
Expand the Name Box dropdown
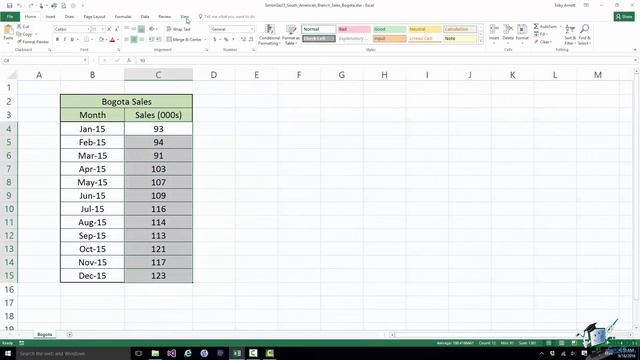pos(85,60)
